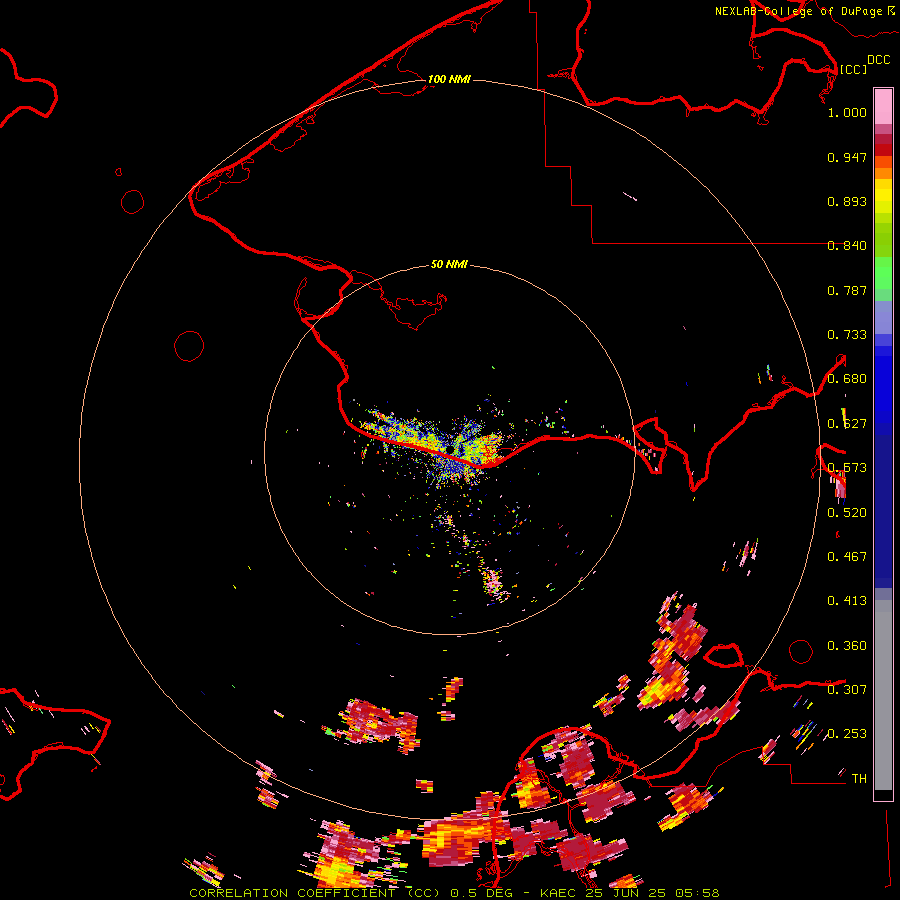Select the 0.893 scale value

click(x=847, y=201)
